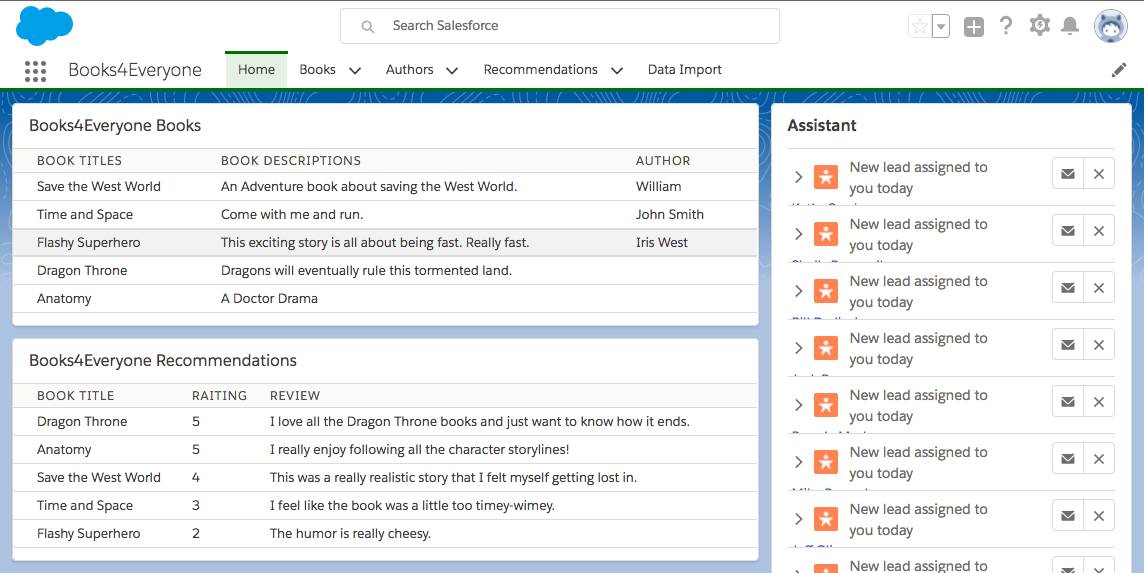This screenshot has width=1144, height=573.
Task: Click the BOOK DESCRIPTIONS column header
Action: click(291, 161)
